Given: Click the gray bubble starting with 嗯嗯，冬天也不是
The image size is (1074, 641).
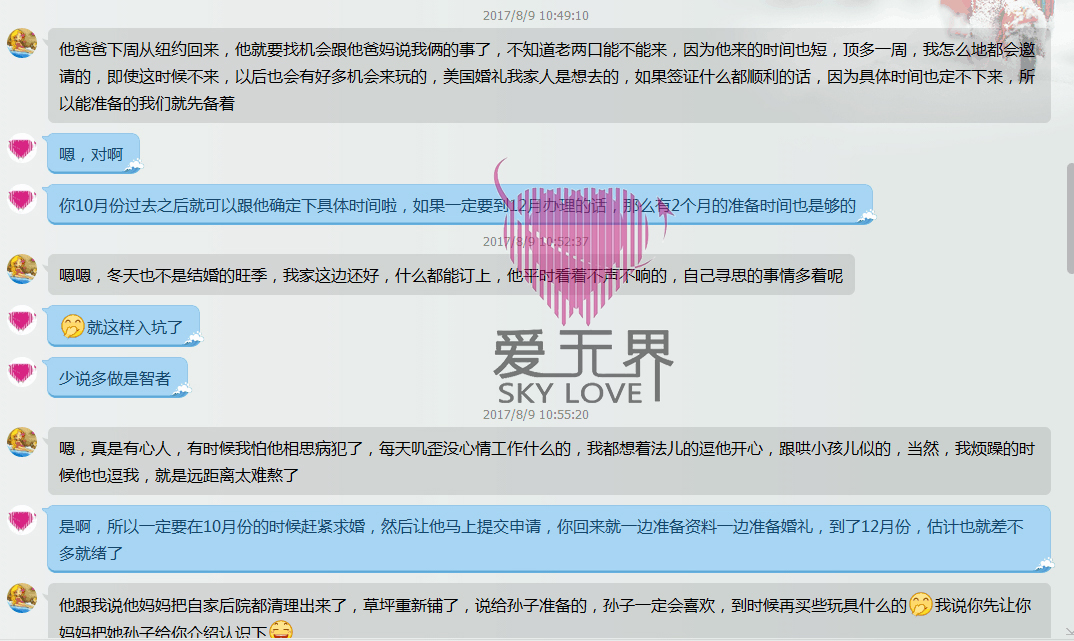Looking at the screenshot, I should click(x=451, y=275).
